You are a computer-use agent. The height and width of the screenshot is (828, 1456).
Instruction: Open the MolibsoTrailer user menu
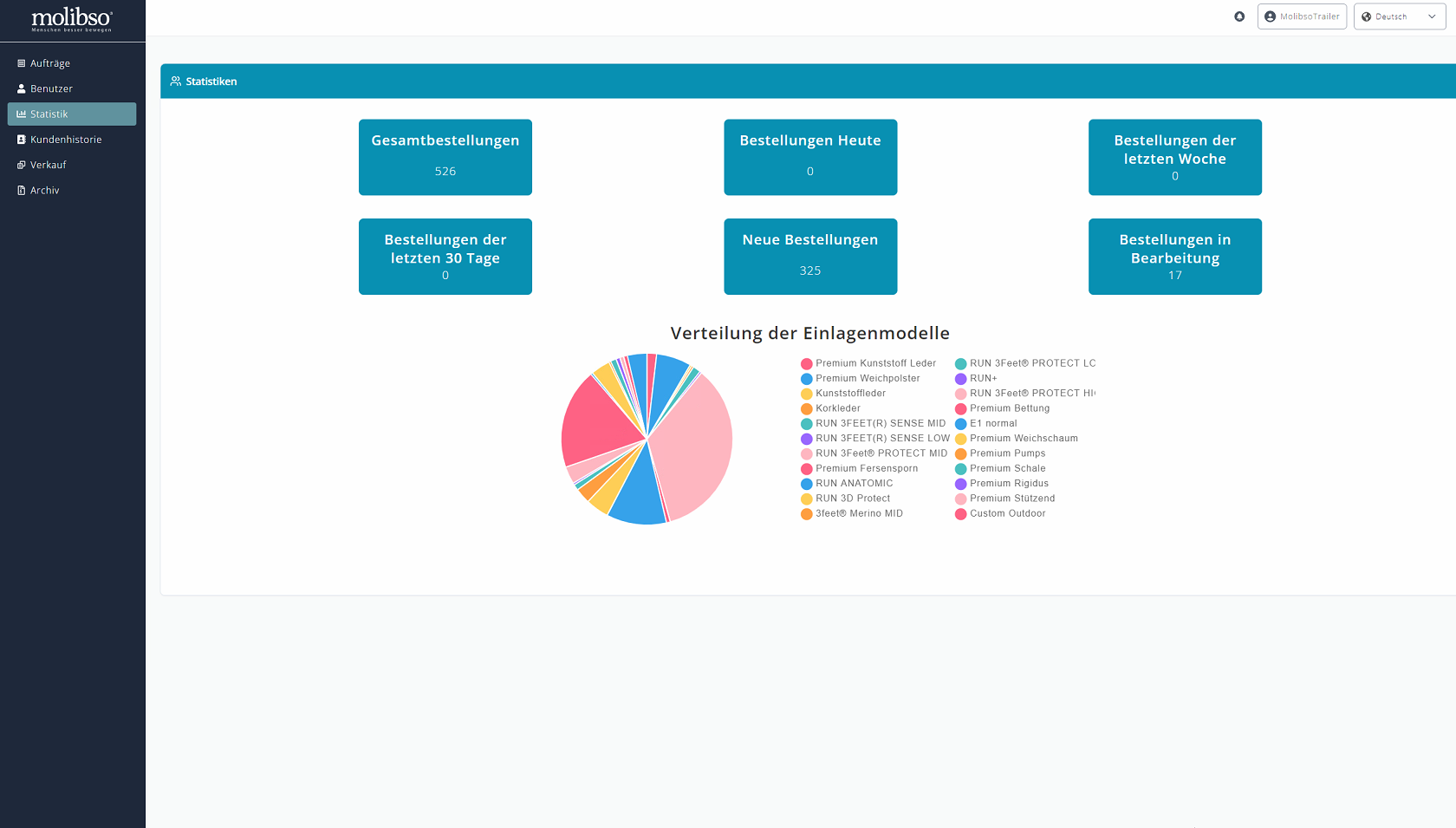pyautogui.click(x=1302, y=16)
